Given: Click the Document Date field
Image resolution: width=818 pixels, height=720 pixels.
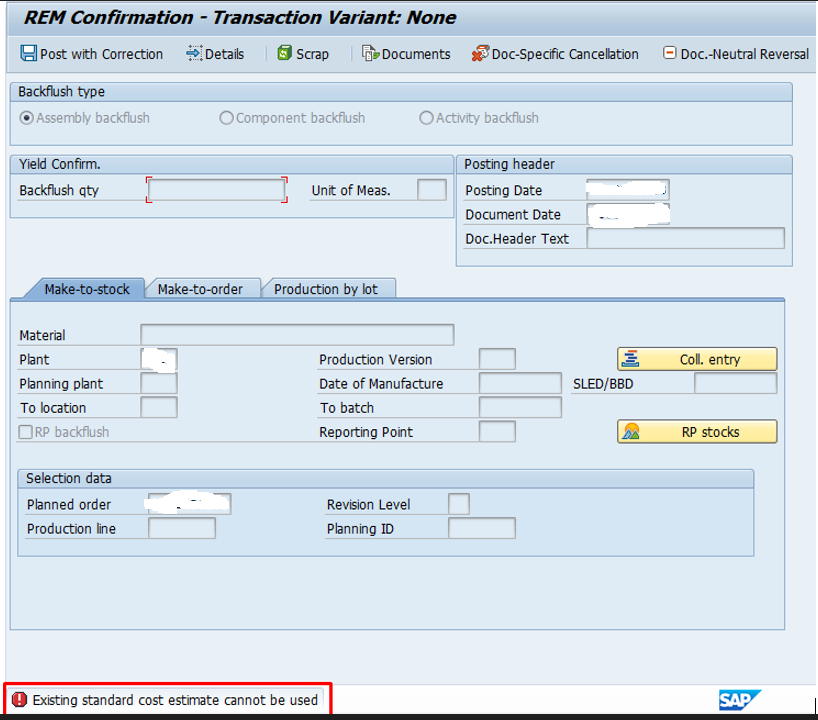Looking at the screenshot, I should (628, 214).
